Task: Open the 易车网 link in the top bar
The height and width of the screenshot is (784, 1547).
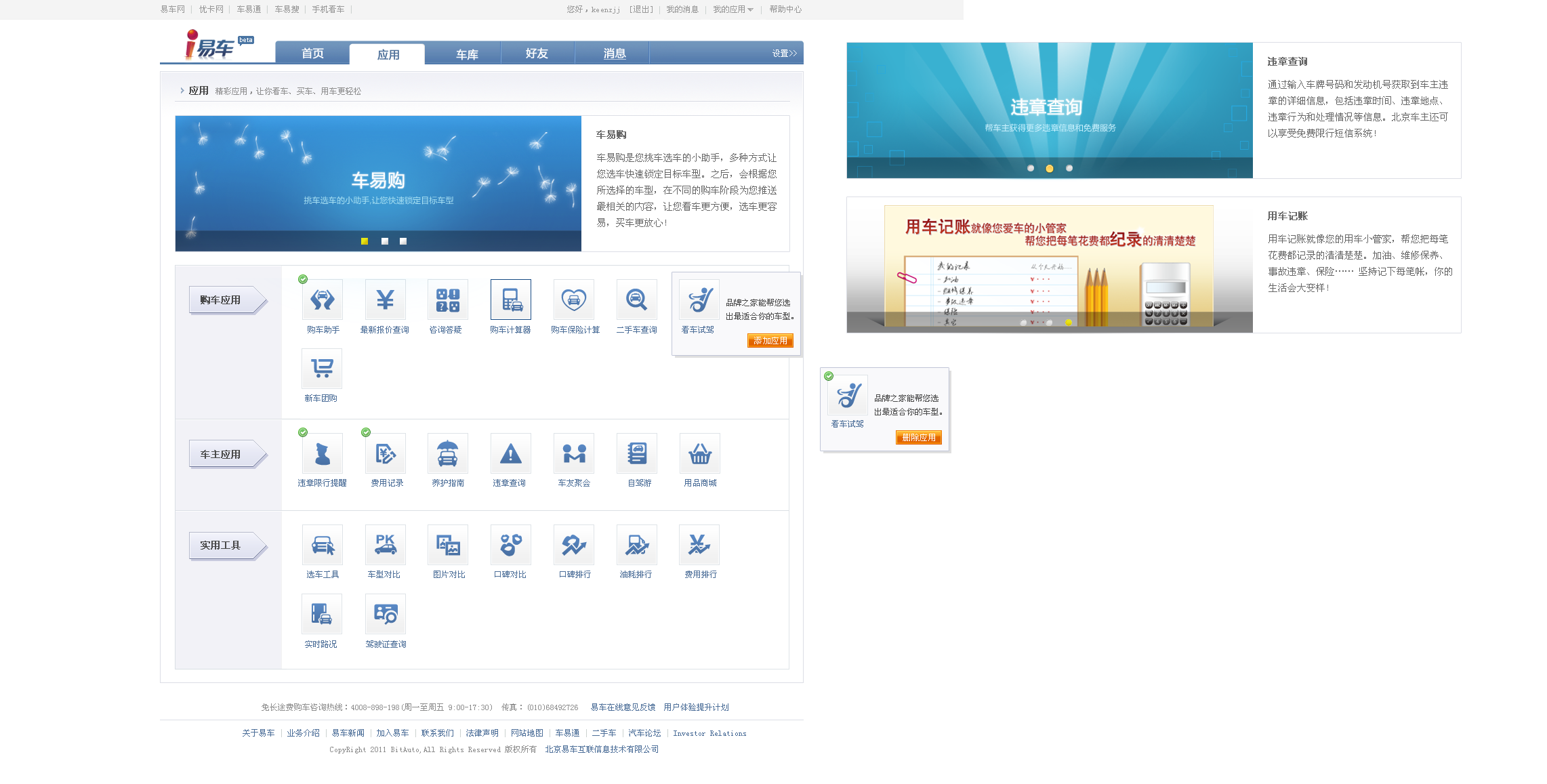Action: point(172,9)
